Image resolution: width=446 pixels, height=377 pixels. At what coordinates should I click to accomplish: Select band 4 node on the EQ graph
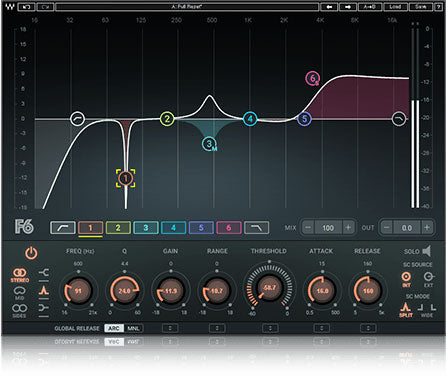point(250,119)
